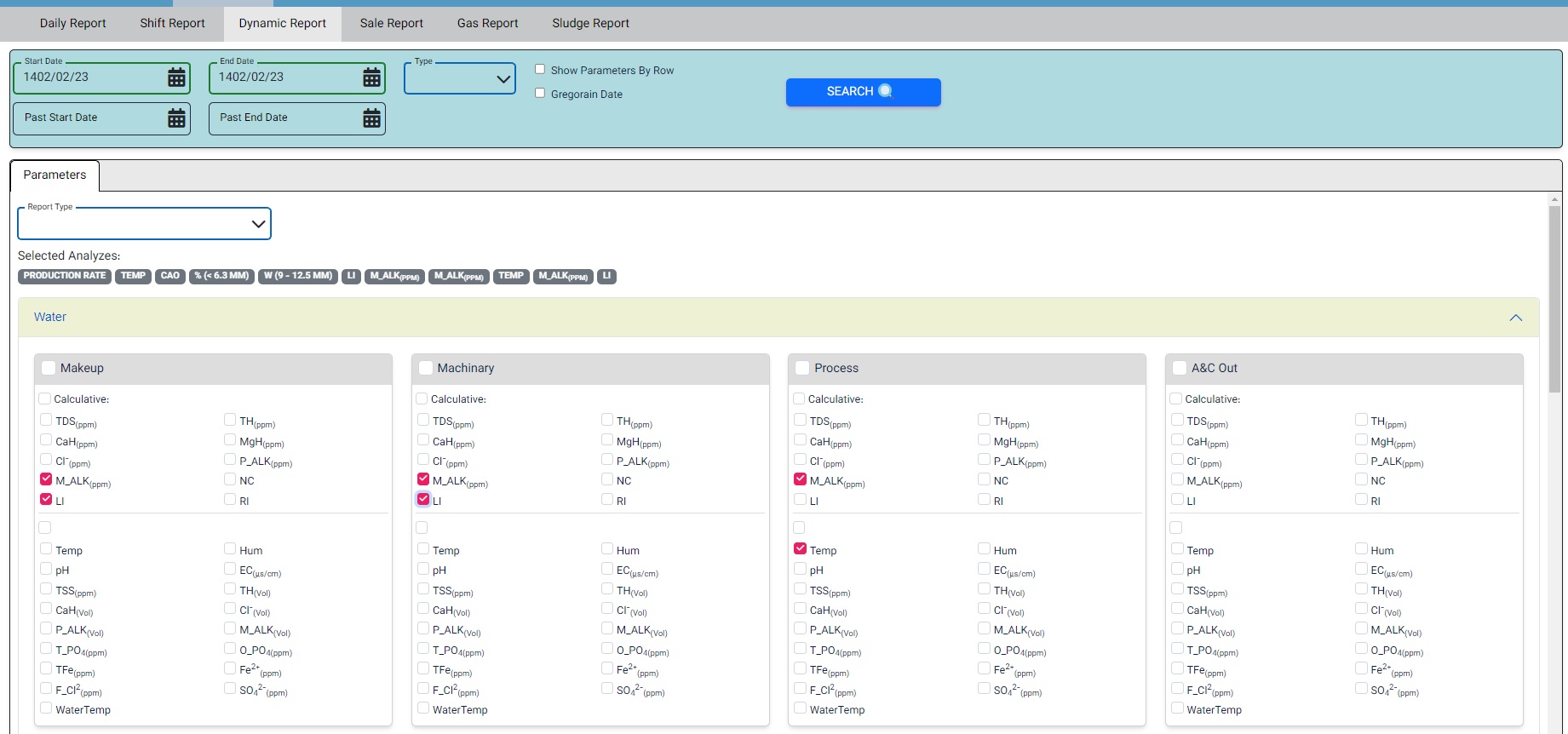Collapse the Water section chevron
The width and height of the screenshot is (1568, 734).
click(x=1515, y=318)
